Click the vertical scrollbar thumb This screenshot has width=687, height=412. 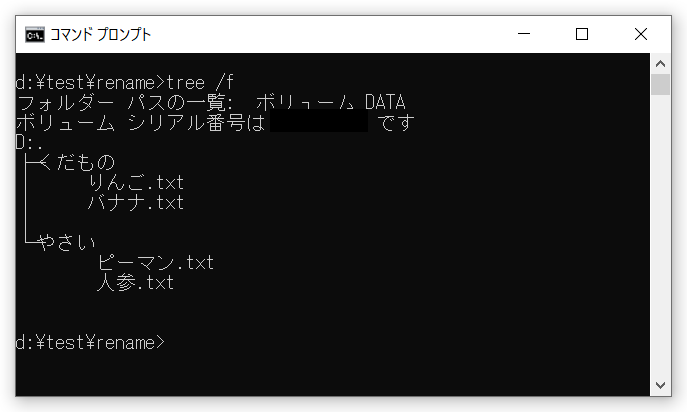pos(660,85)
